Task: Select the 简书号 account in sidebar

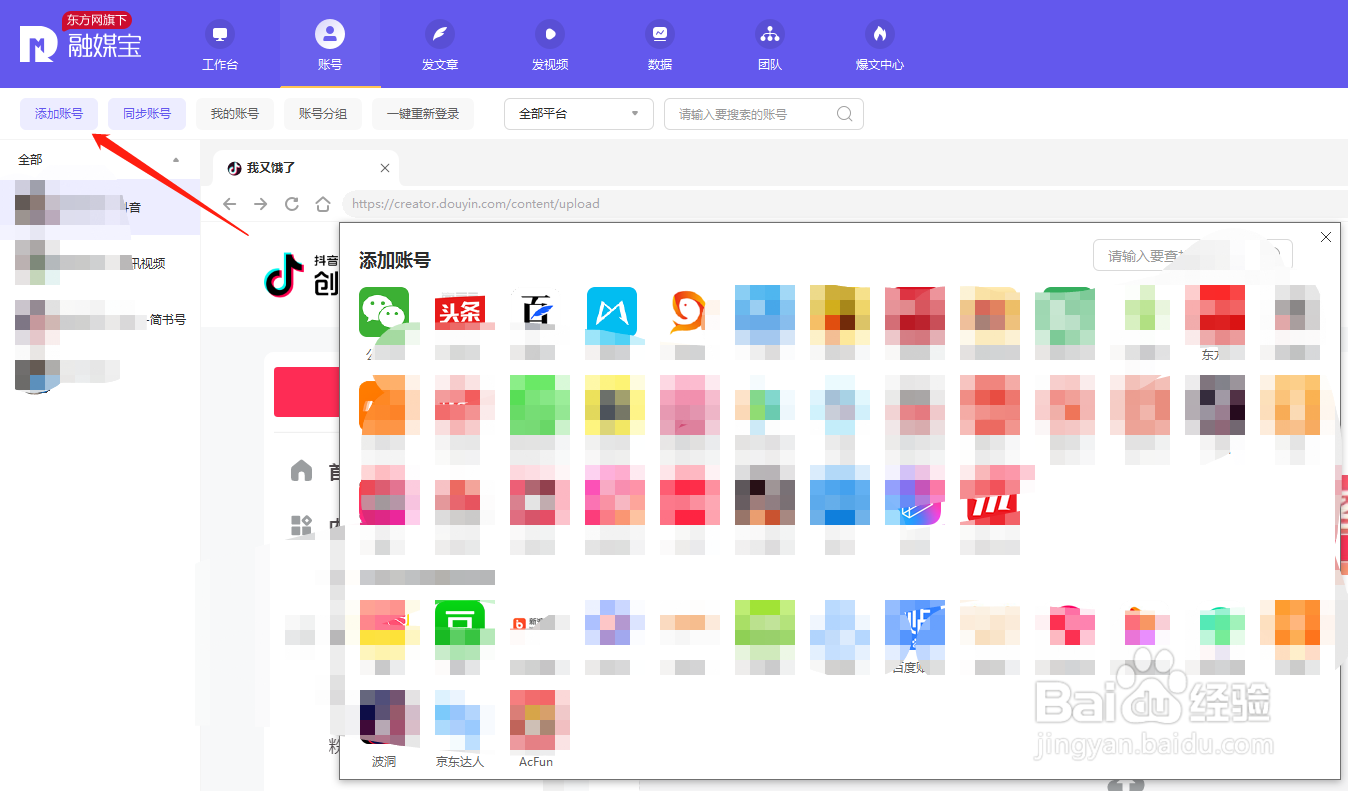Action: 100,320
